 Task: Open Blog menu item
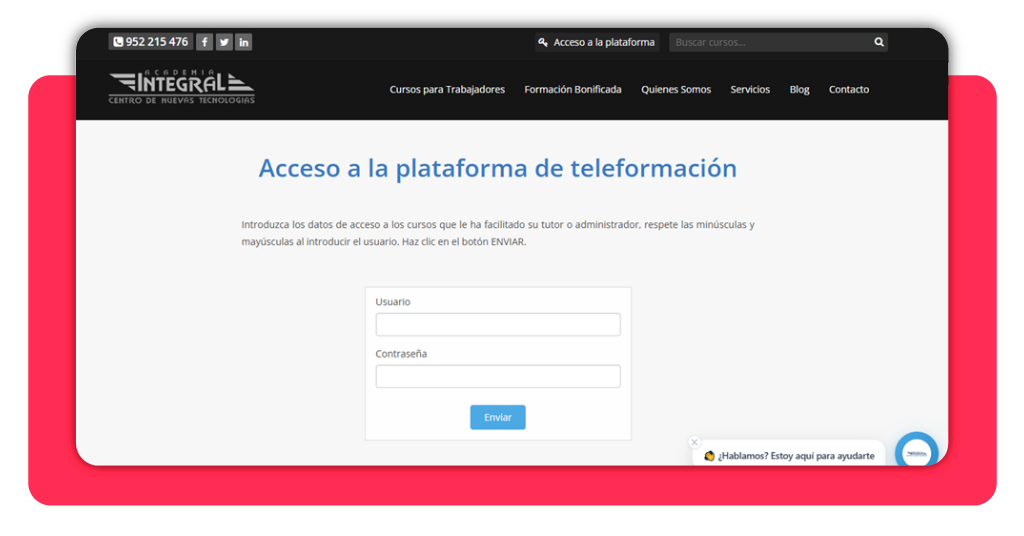[799, 89]
